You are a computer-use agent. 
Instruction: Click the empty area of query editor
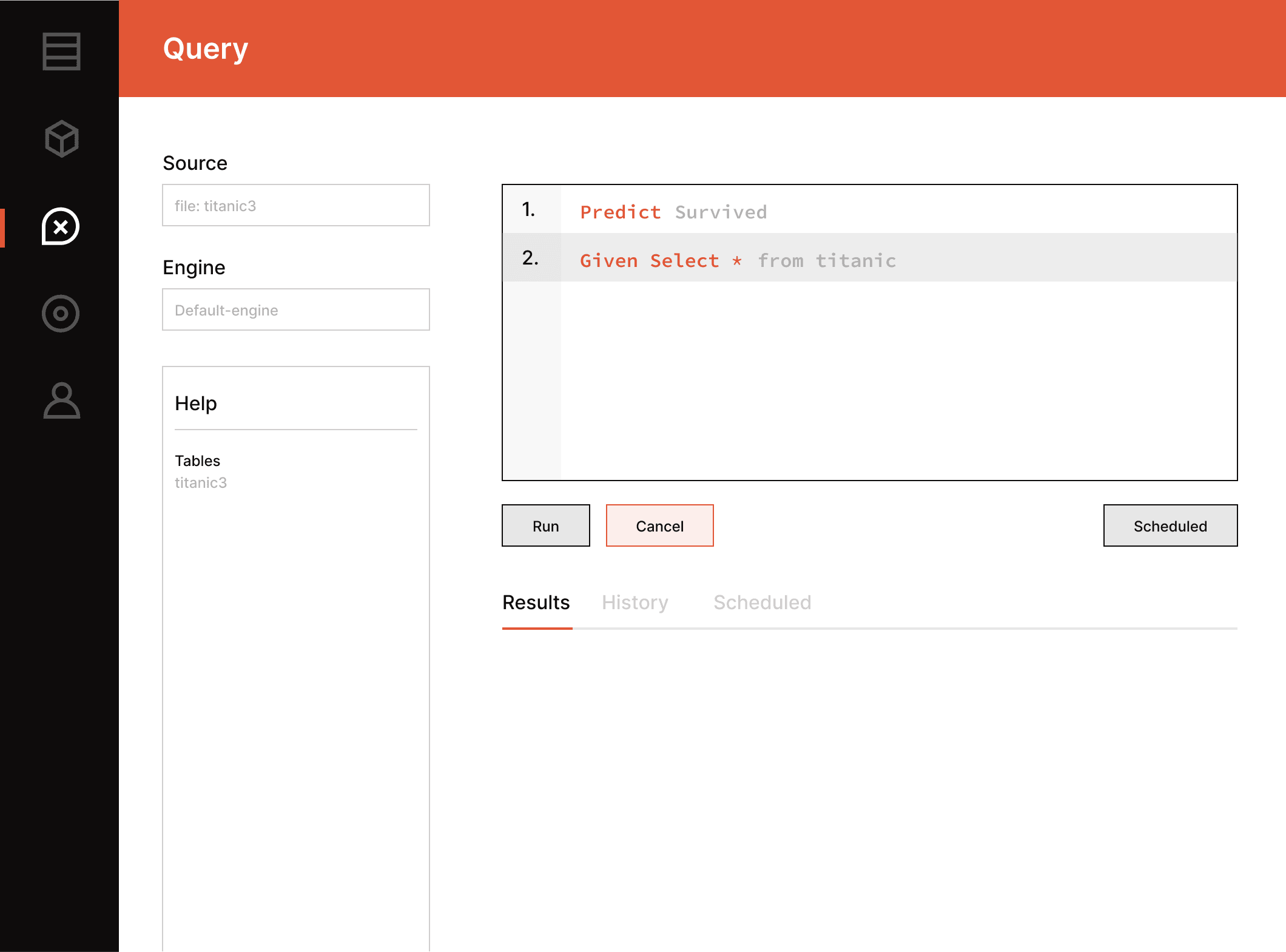coord(898,382)
